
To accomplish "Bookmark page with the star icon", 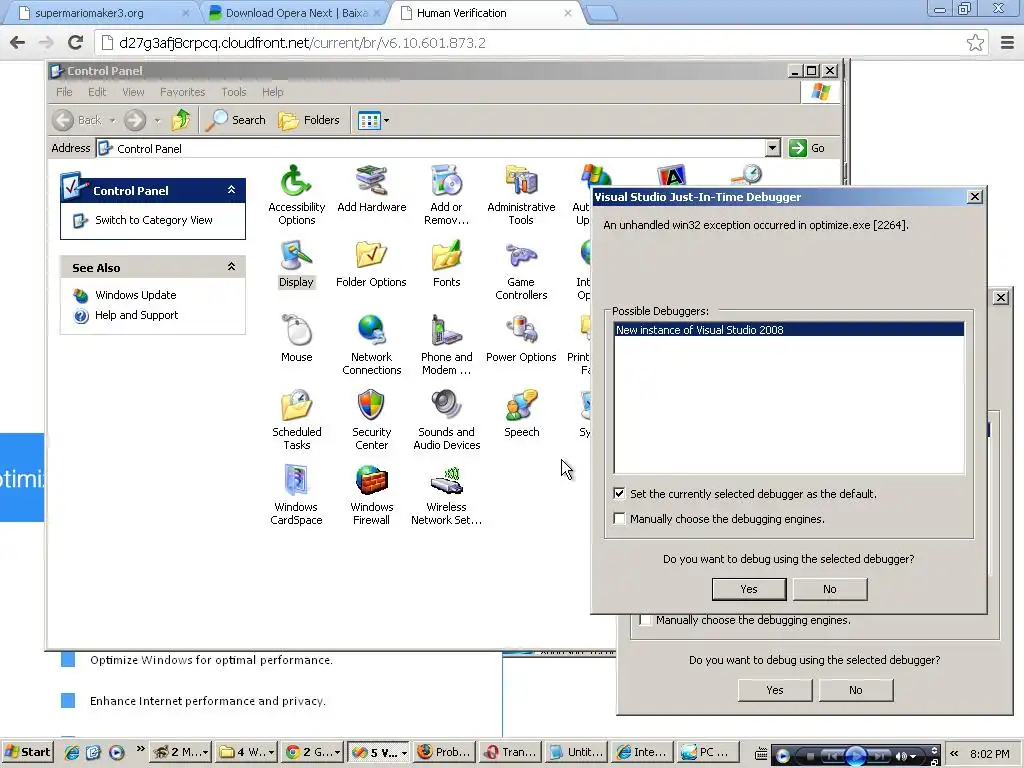I will click(975, 43).
